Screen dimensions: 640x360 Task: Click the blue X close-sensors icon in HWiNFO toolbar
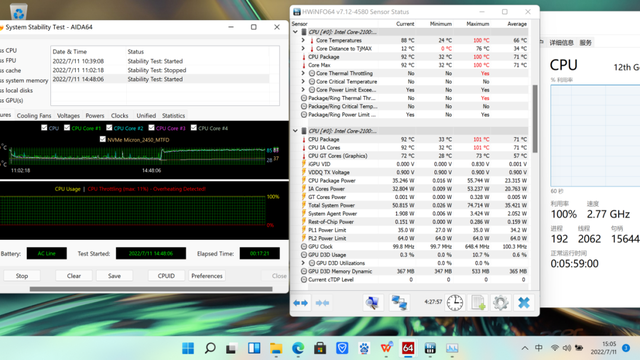pos(524,303)
